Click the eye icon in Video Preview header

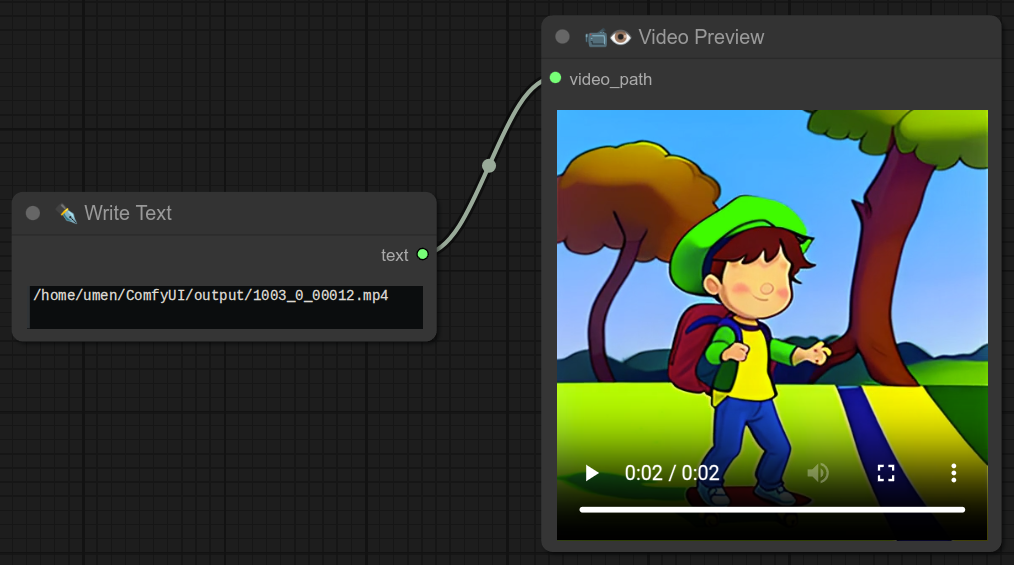pyautogui.click(x=621, y=37)
